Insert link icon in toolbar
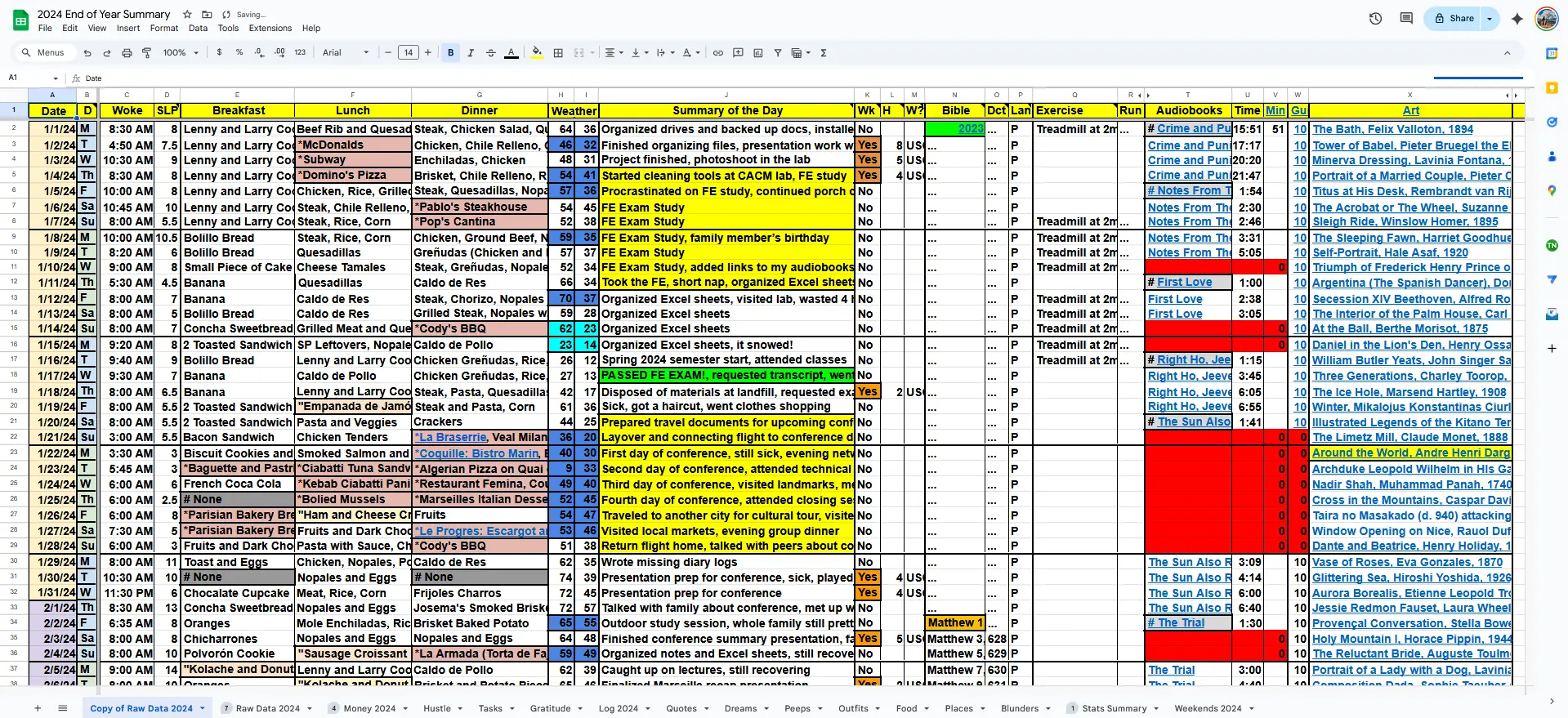Image resolution: width=1568 pixels, height=718 pixels. (x=718, y=53)
